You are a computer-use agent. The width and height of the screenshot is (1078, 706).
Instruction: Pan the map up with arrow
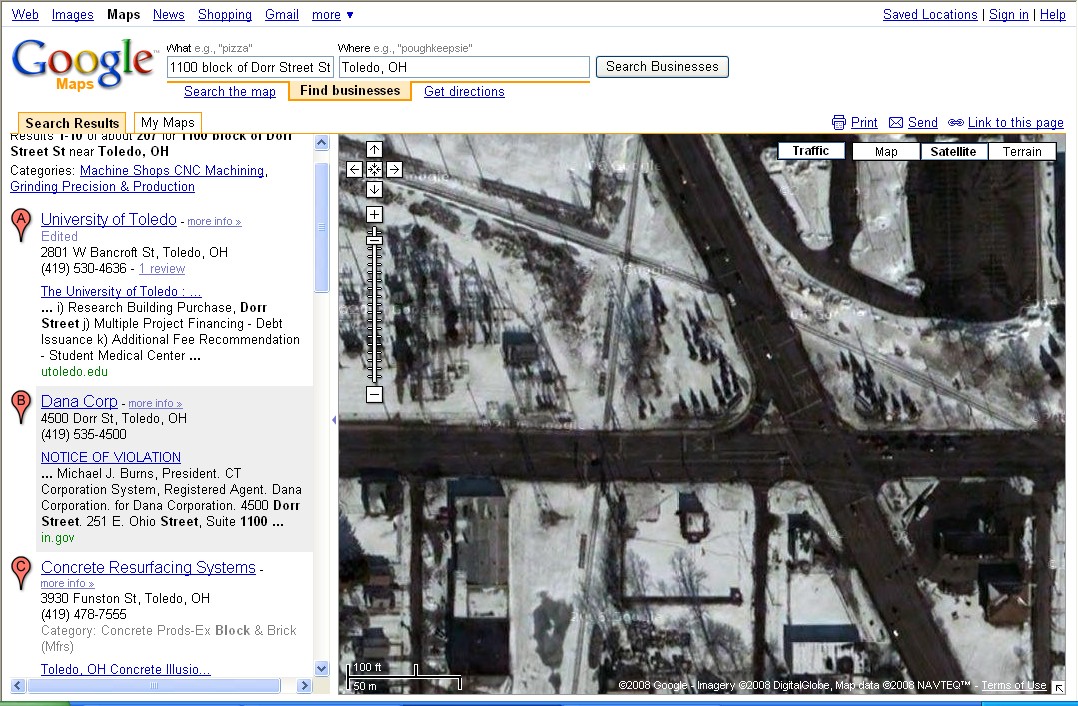click(x=374, y=150)
